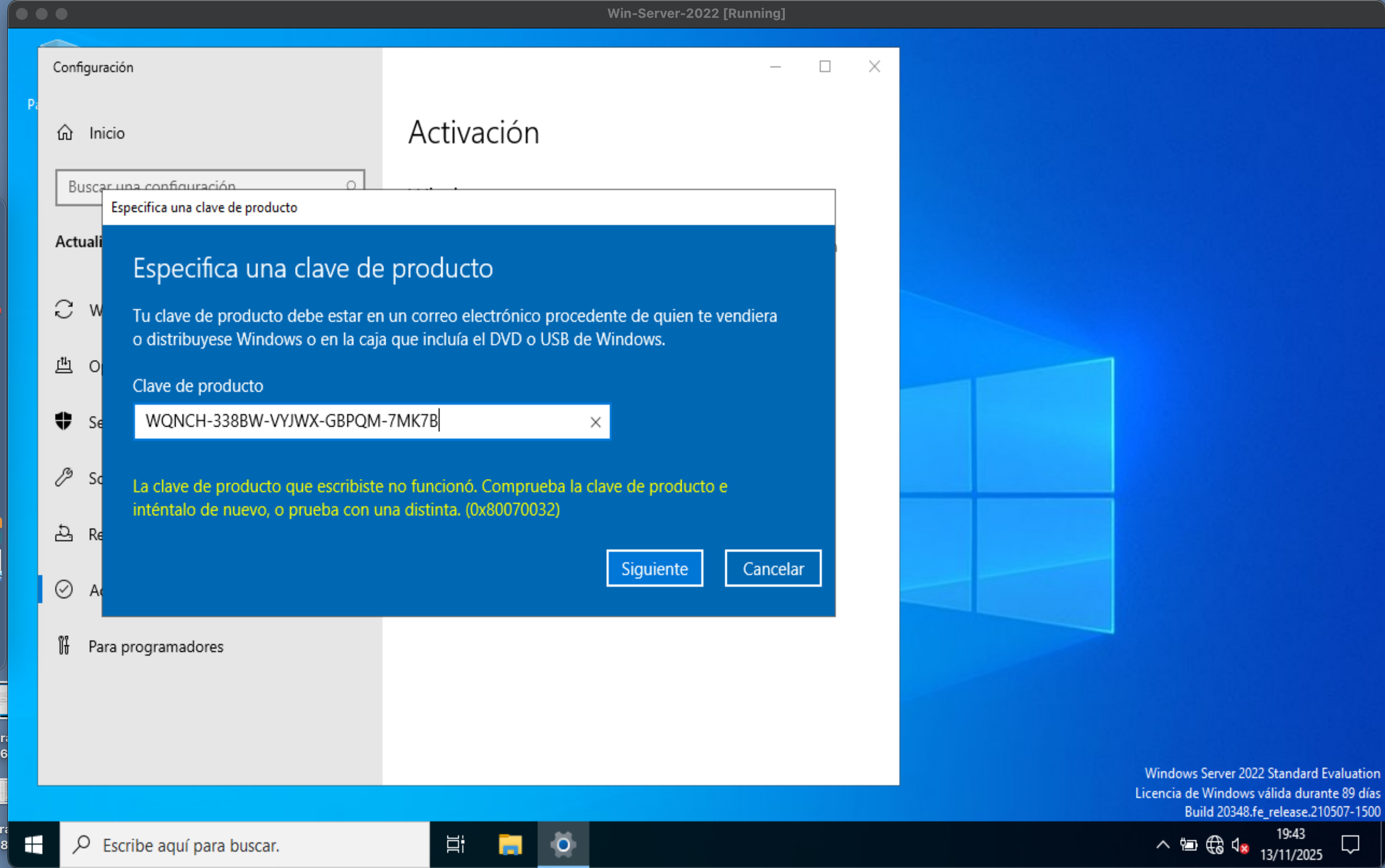This screenshot has width=1385, height=868.
Task: Open Task View on the taskbar
Action: click(455, 845)
